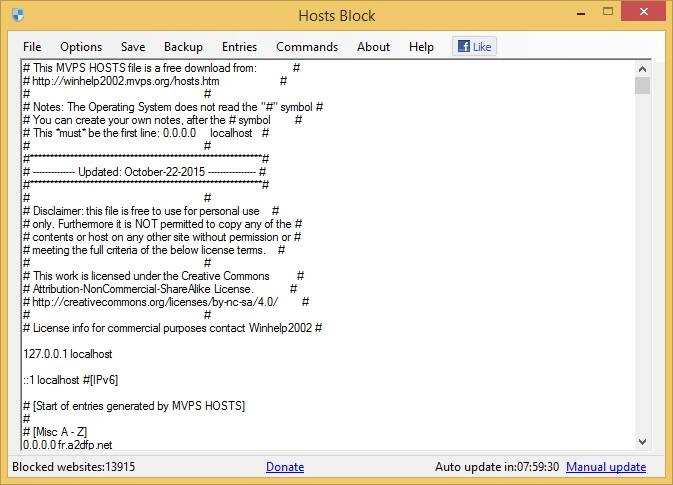The image size is (673, 485).
Task: Click 'This work is licensed under the Creative Commons' line
Action: pos(164,276)
